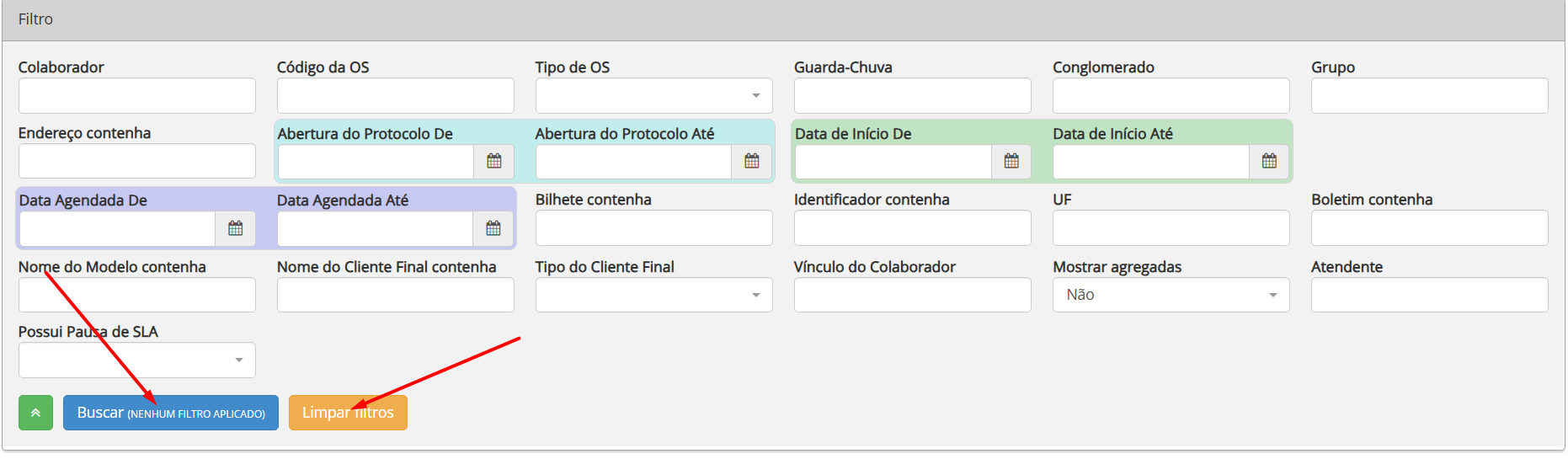Expand the Possui Pausa de SLA dropdown
Screen dimensions: 1568x459
(x=136, y=360)
